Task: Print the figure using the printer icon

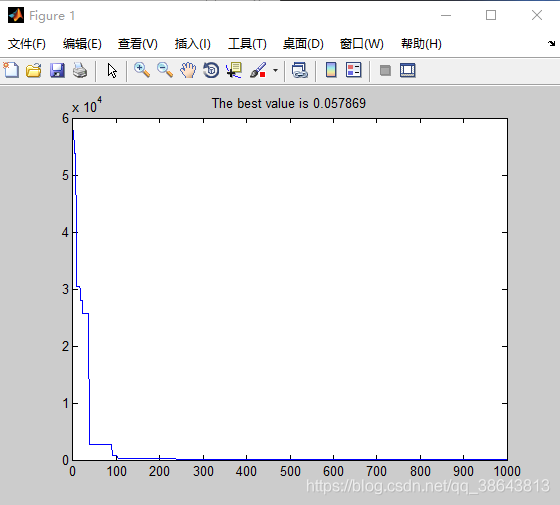Action: 80,70
